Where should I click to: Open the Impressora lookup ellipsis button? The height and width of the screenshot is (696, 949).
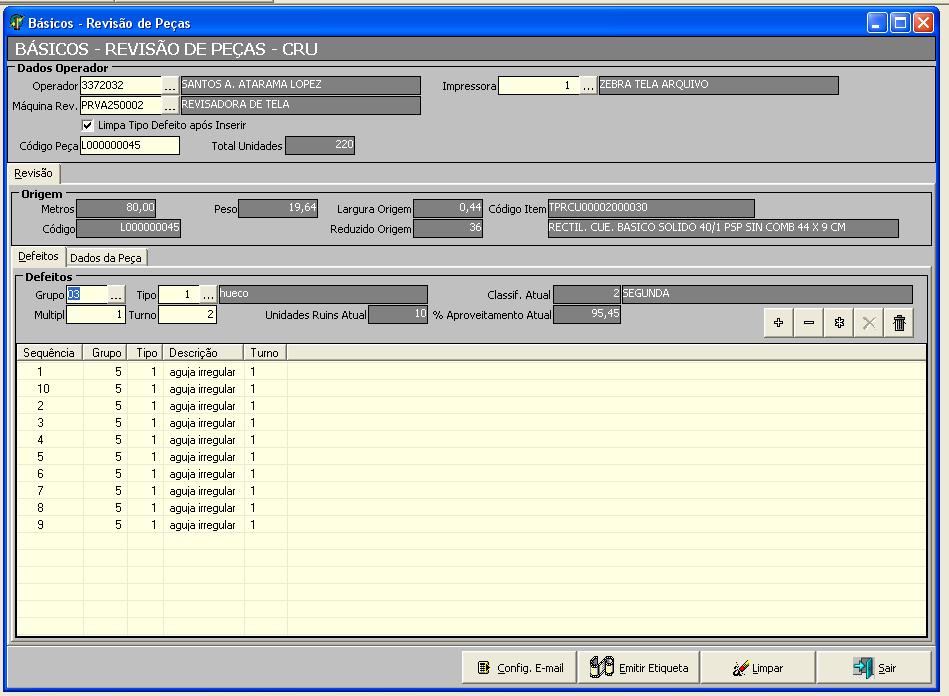tap(588, 86)
